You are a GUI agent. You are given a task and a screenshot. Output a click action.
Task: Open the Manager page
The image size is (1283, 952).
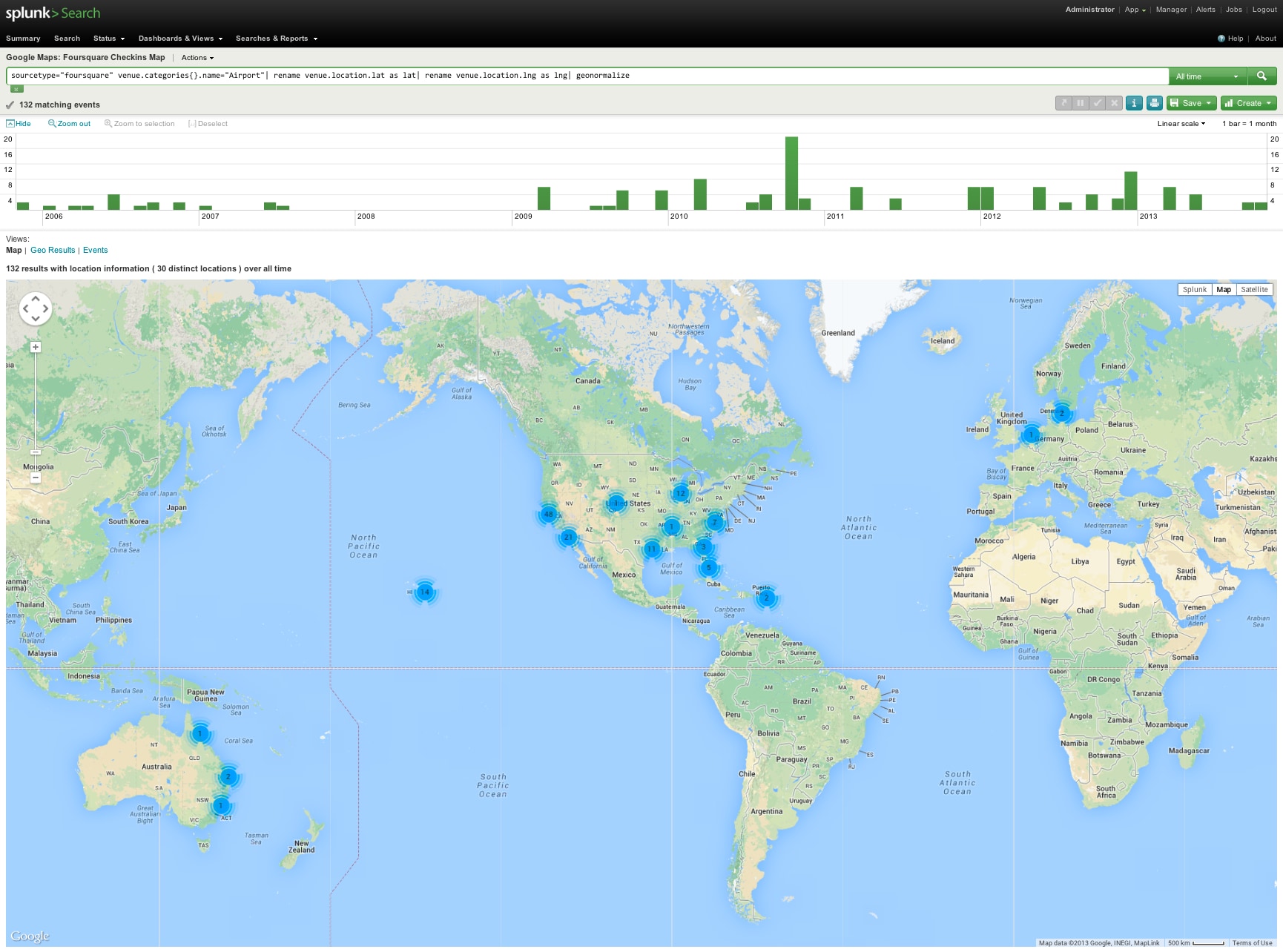coord(1171,10)
